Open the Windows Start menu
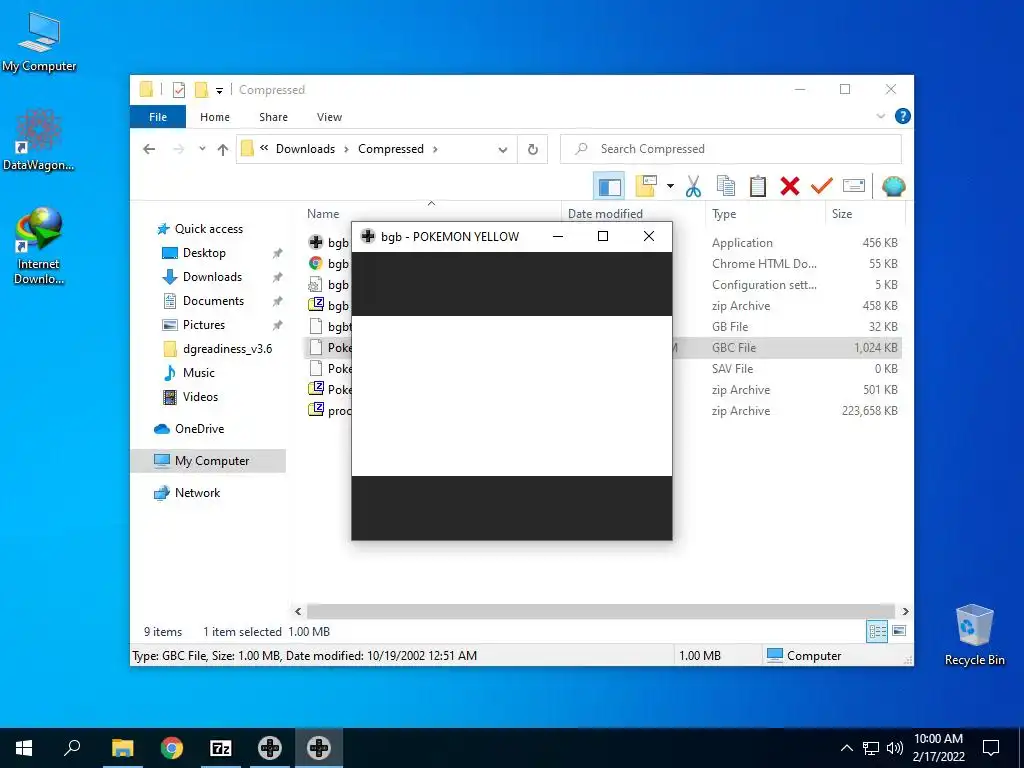This screenshot has width=1024, height=768. pos(24,748)
